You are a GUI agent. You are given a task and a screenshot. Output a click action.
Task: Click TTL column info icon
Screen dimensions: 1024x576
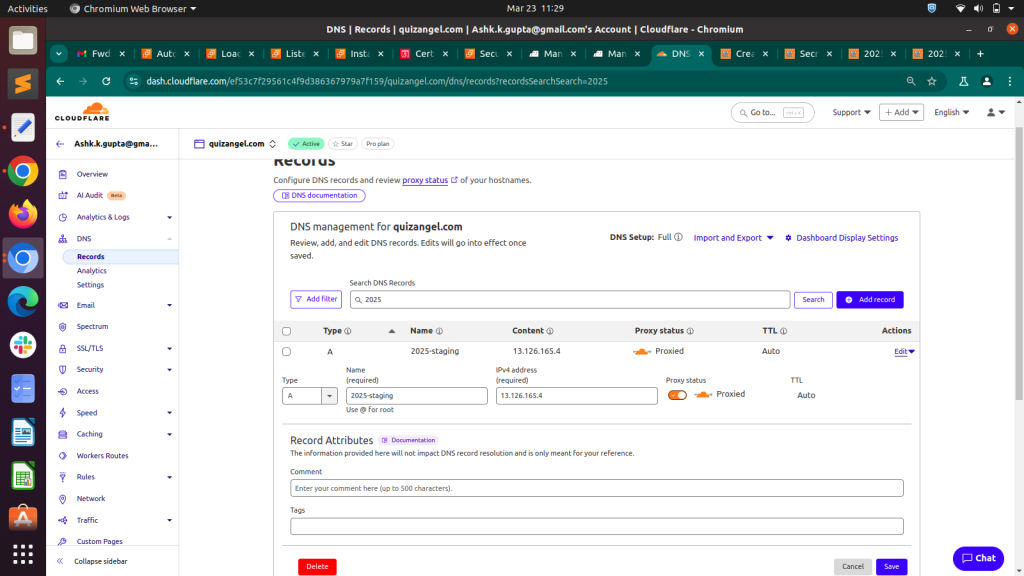(x=784, y=331)
